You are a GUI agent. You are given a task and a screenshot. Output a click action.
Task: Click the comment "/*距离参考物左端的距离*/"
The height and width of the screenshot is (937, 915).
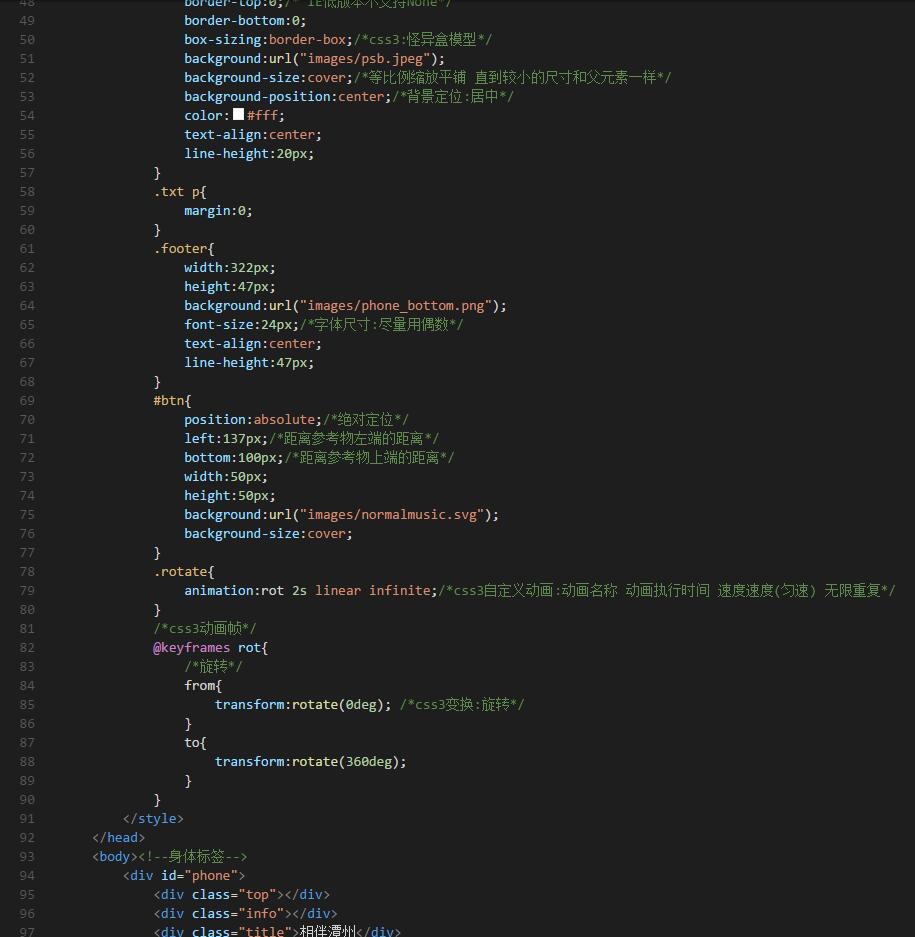[x=354, y=439]
